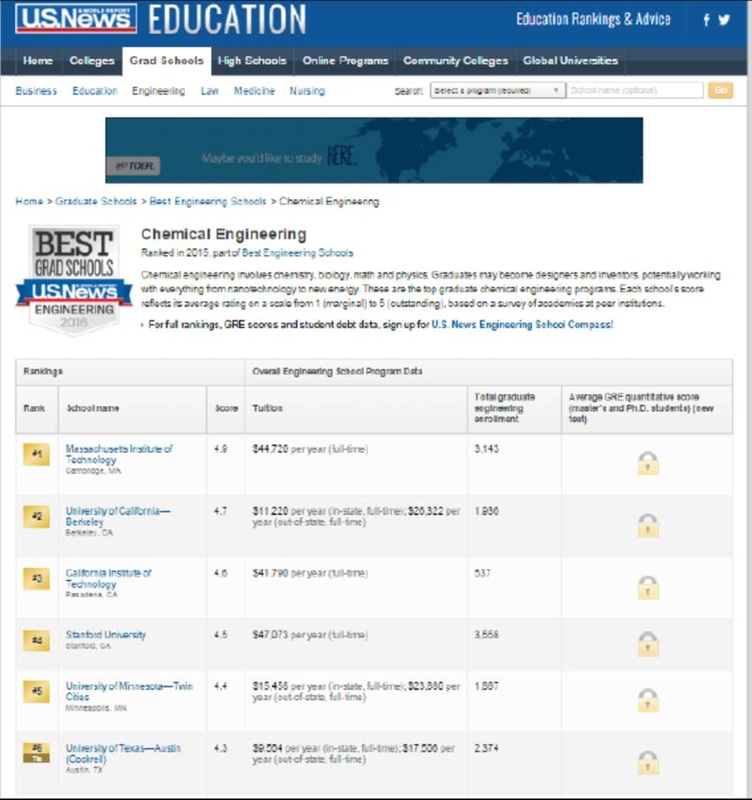Go to the Law sub-navigation link

tap(210, 91)
